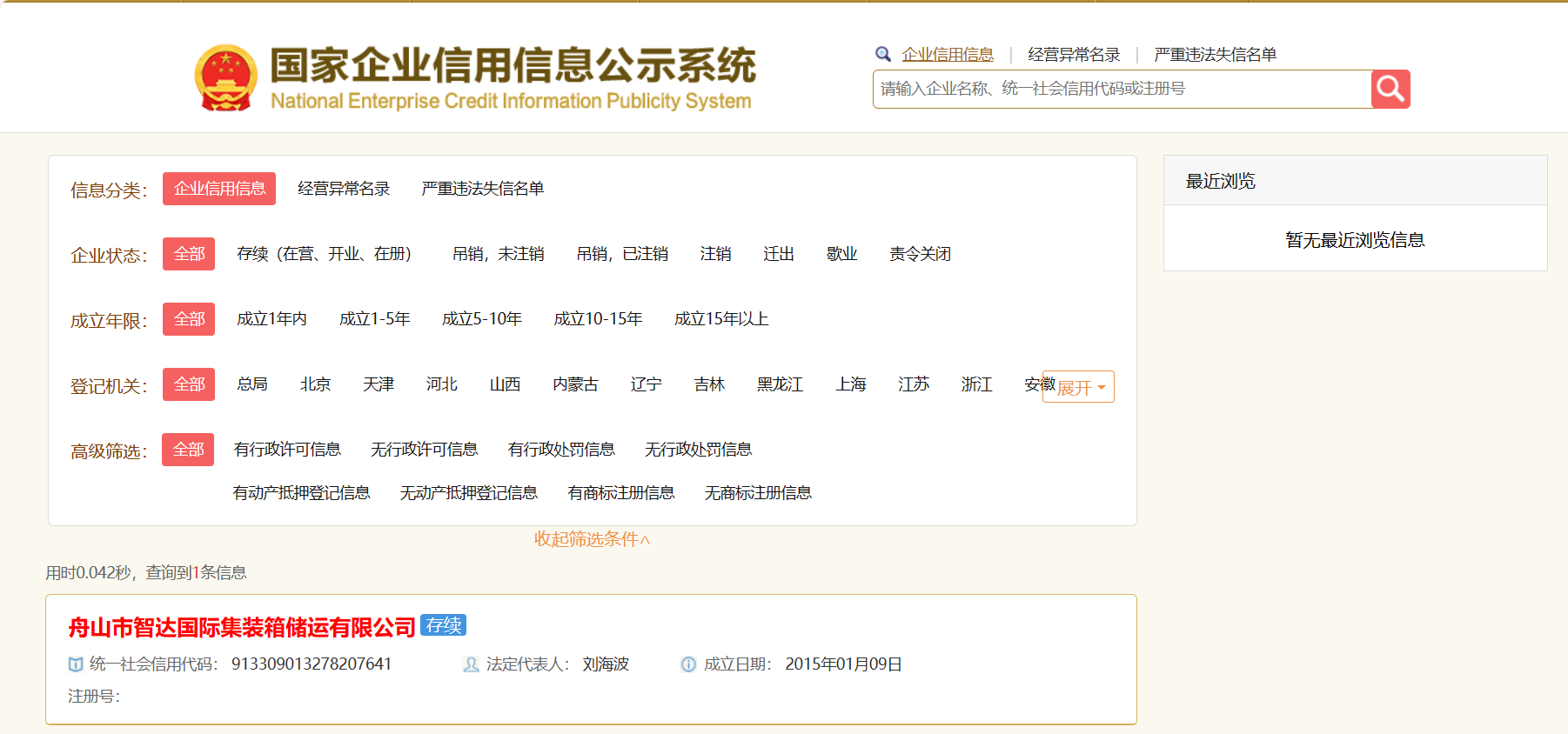The image size is (1568, 734).
Task: Open 舟山市智达国际集装箱储运有限公司 result
Action: 242,627
